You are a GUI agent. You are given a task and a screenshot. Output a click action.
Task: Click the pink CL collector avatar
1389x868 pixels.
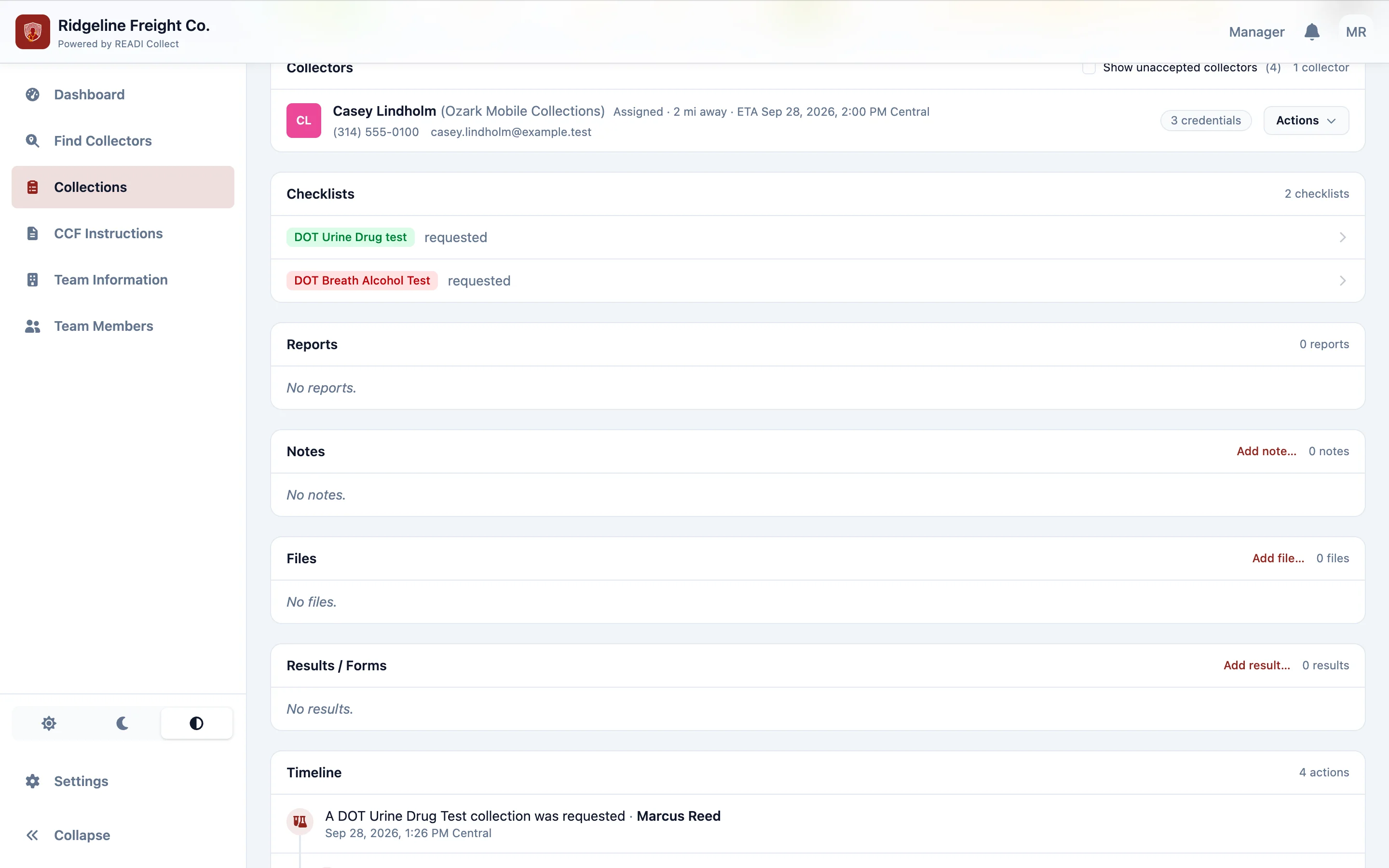tap(304, 121)
